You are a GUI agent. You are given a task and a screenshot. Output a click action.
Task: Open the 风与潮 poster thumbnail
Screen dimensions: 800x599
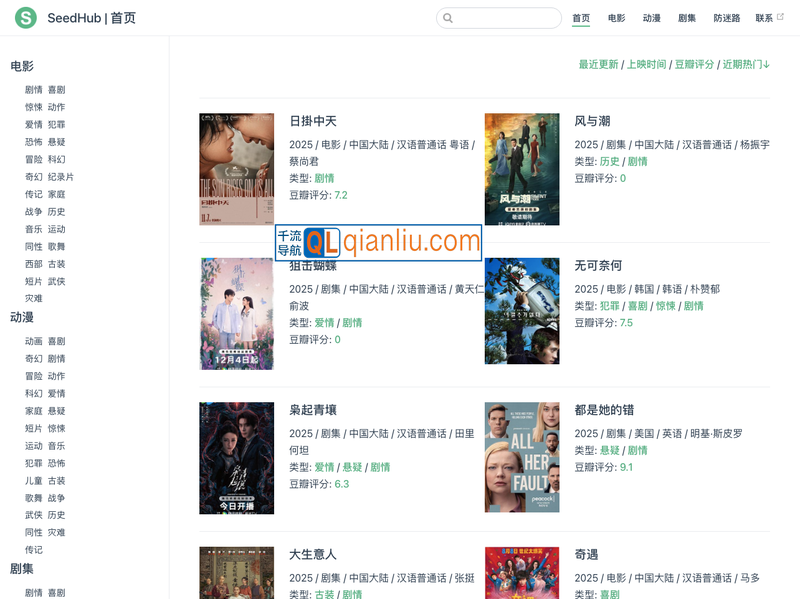521,169
